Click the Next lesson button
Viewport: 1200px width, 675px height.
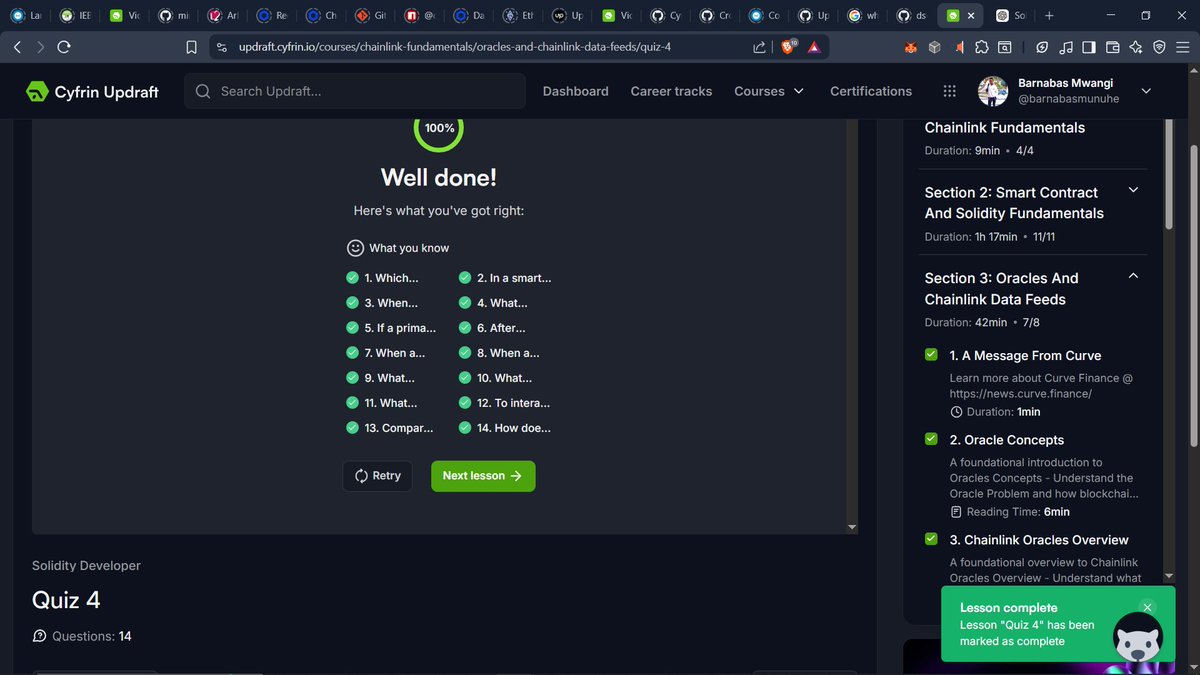point(483,476)
